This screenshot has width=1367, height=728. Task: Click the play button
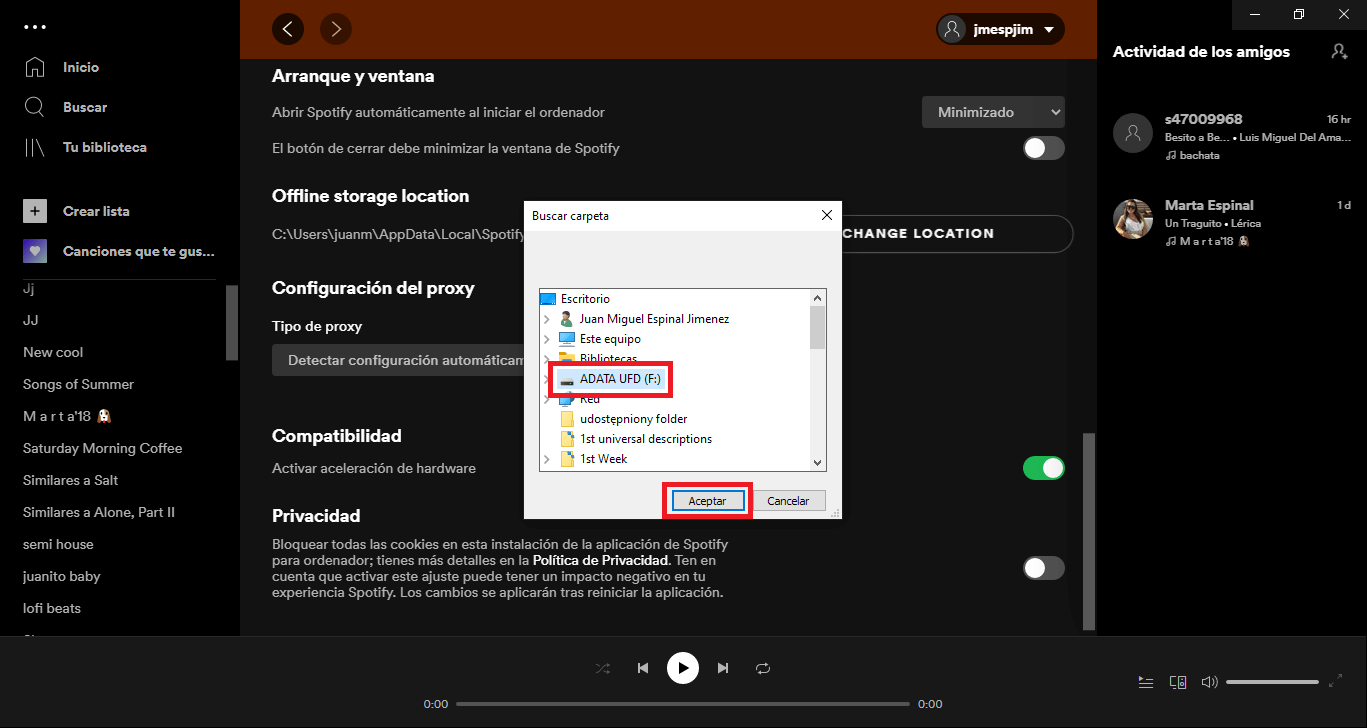[683, 668]
